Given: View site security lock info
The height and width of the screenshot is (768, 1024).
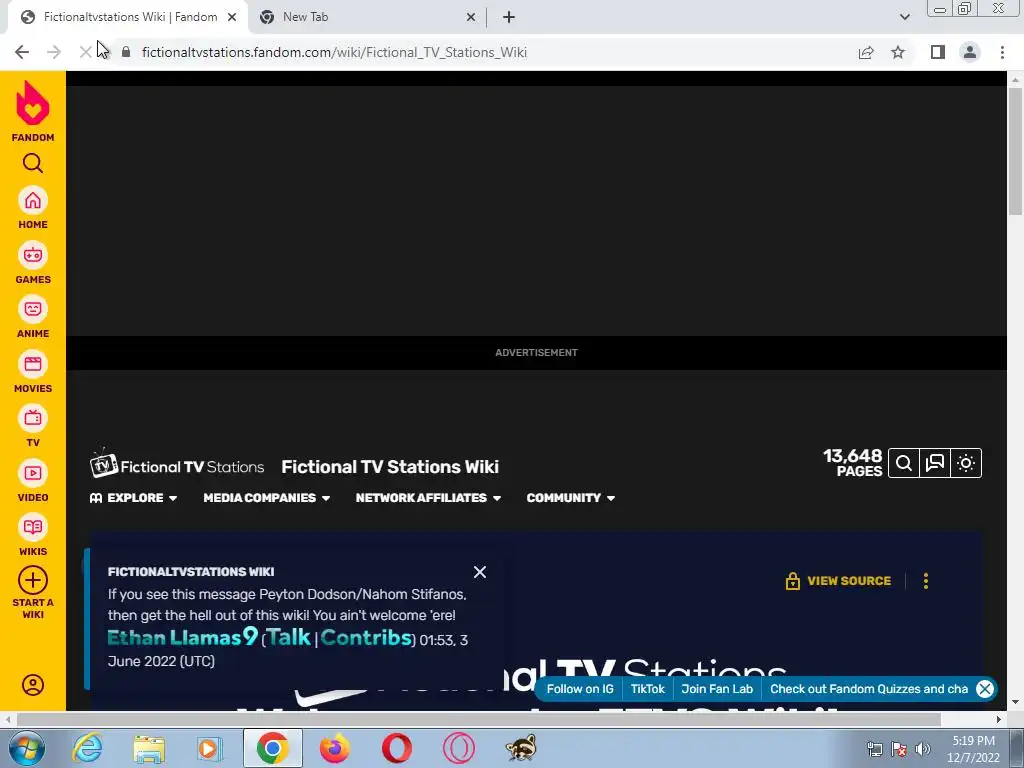Looking at the screenshot, I should [127, 52].
